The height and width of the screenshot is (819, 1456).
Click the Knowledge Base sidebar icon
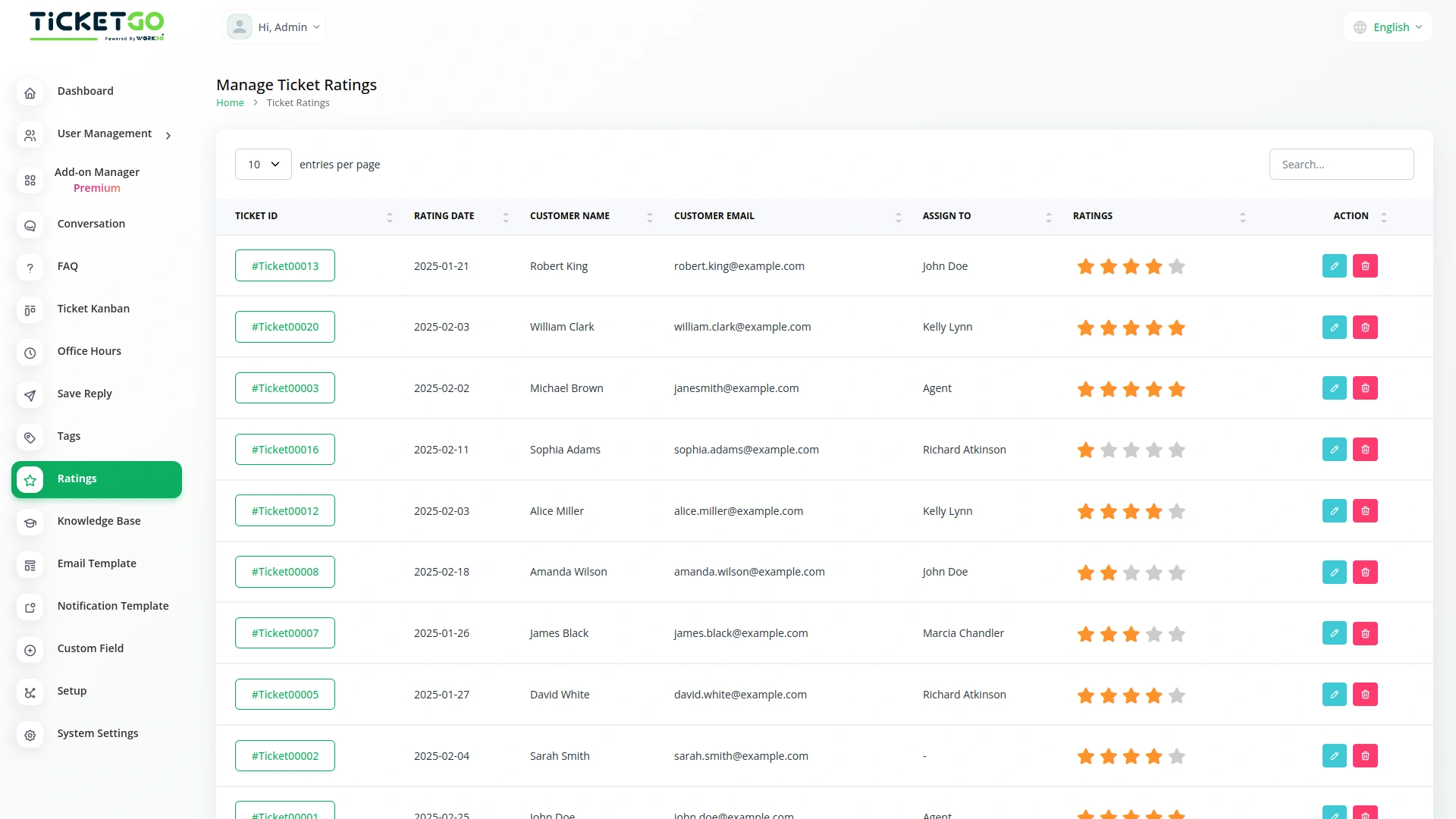30,522
